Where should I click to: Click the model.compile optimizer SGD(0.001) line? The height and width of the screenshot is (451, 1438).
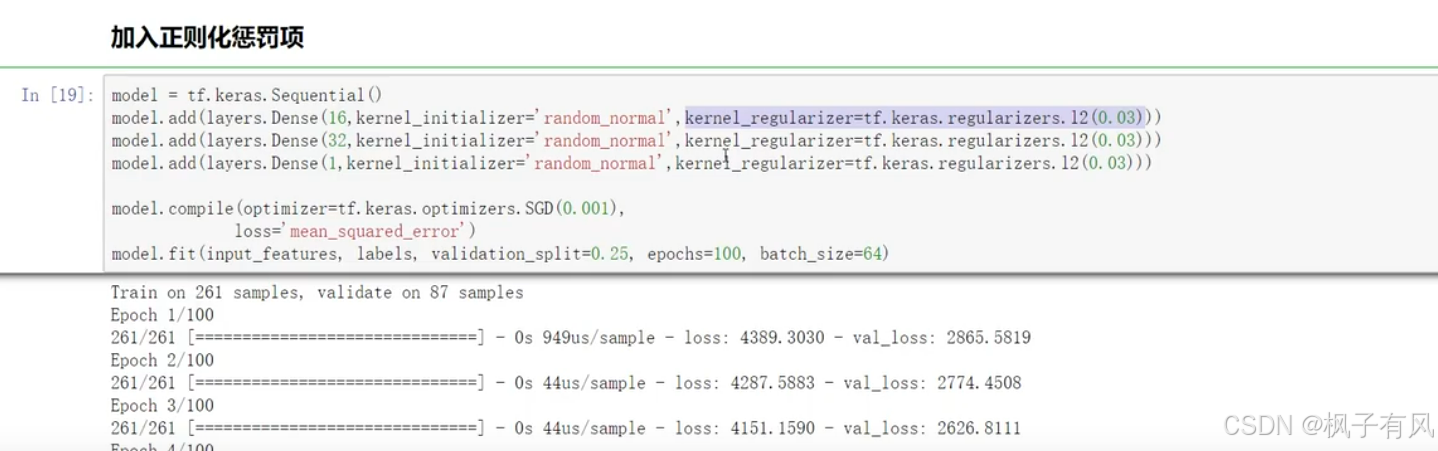(367, 208)
